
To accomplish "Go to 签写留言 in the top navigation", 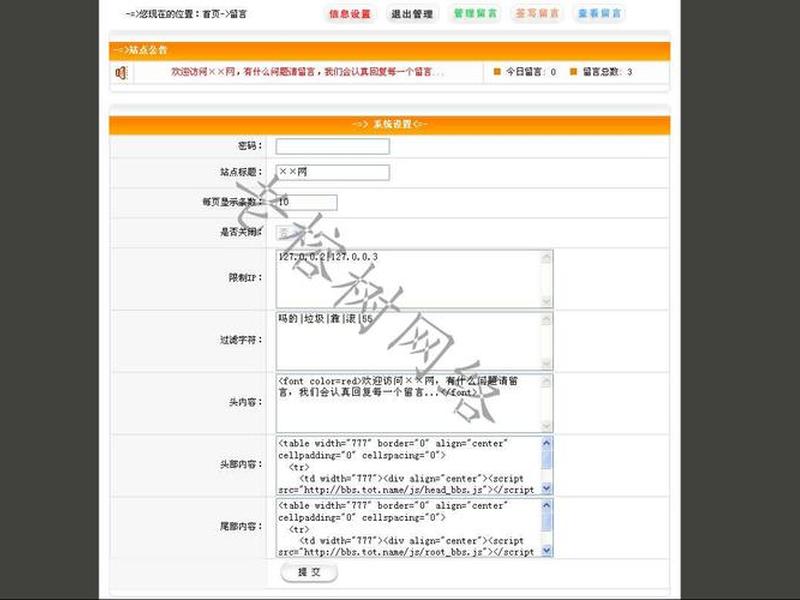I will (537, 14).
